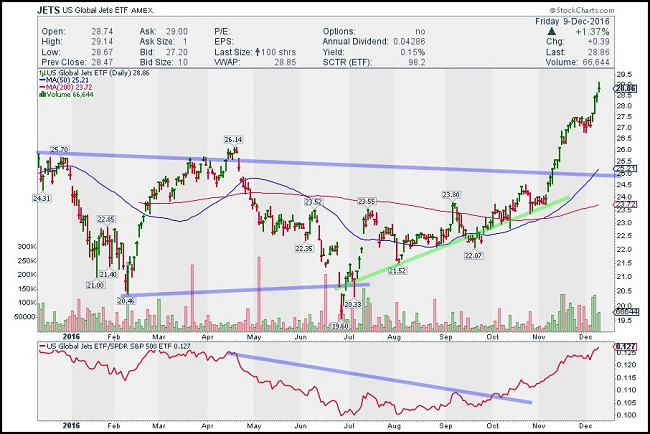The width and height of the screenshot is (650, 434).
Task: Click the 25.79 price label at left
Action: point(59,149)
